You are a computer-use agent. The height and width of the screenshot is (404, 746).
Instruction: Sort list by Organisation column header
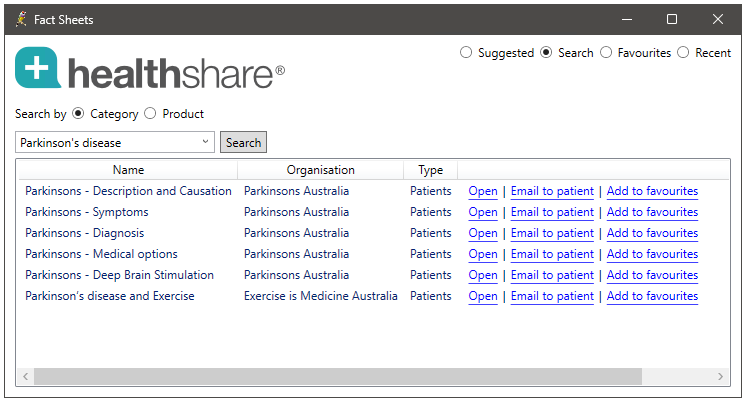321,170
